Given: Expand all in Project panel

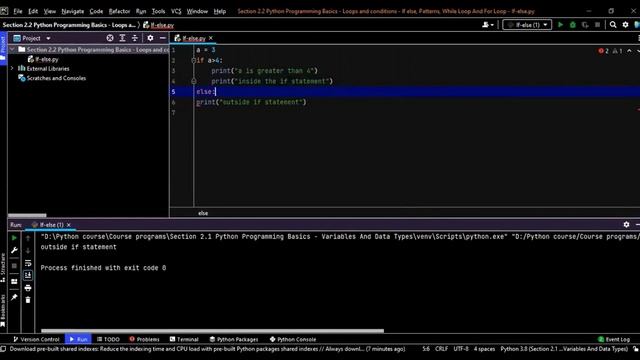Looking at the screenshot, I should (x=122, y=38).
